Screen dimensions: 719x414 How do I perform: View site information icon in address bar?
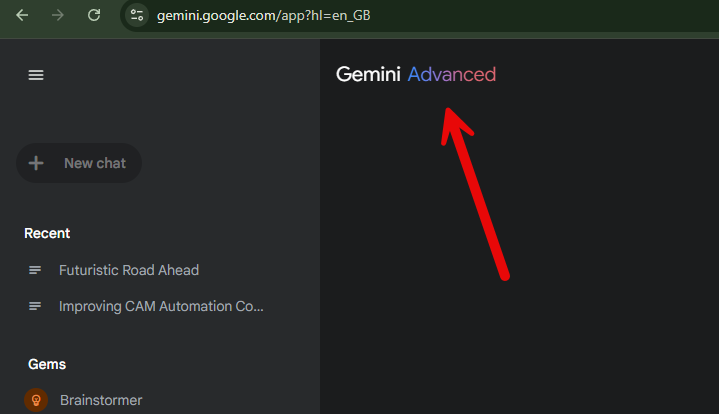[x=137, y=16]
